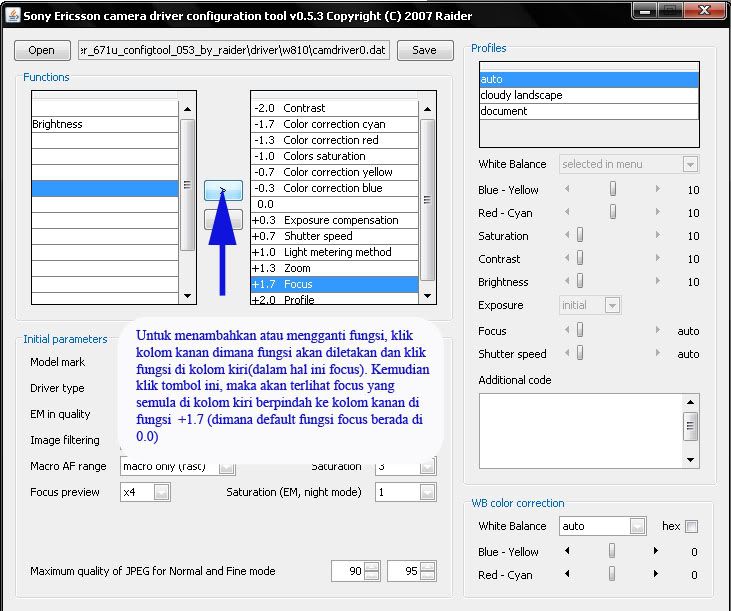Select the empty 0.0 function row
Image resolution: width=731 pixels, height=611 pixels.
334,204
